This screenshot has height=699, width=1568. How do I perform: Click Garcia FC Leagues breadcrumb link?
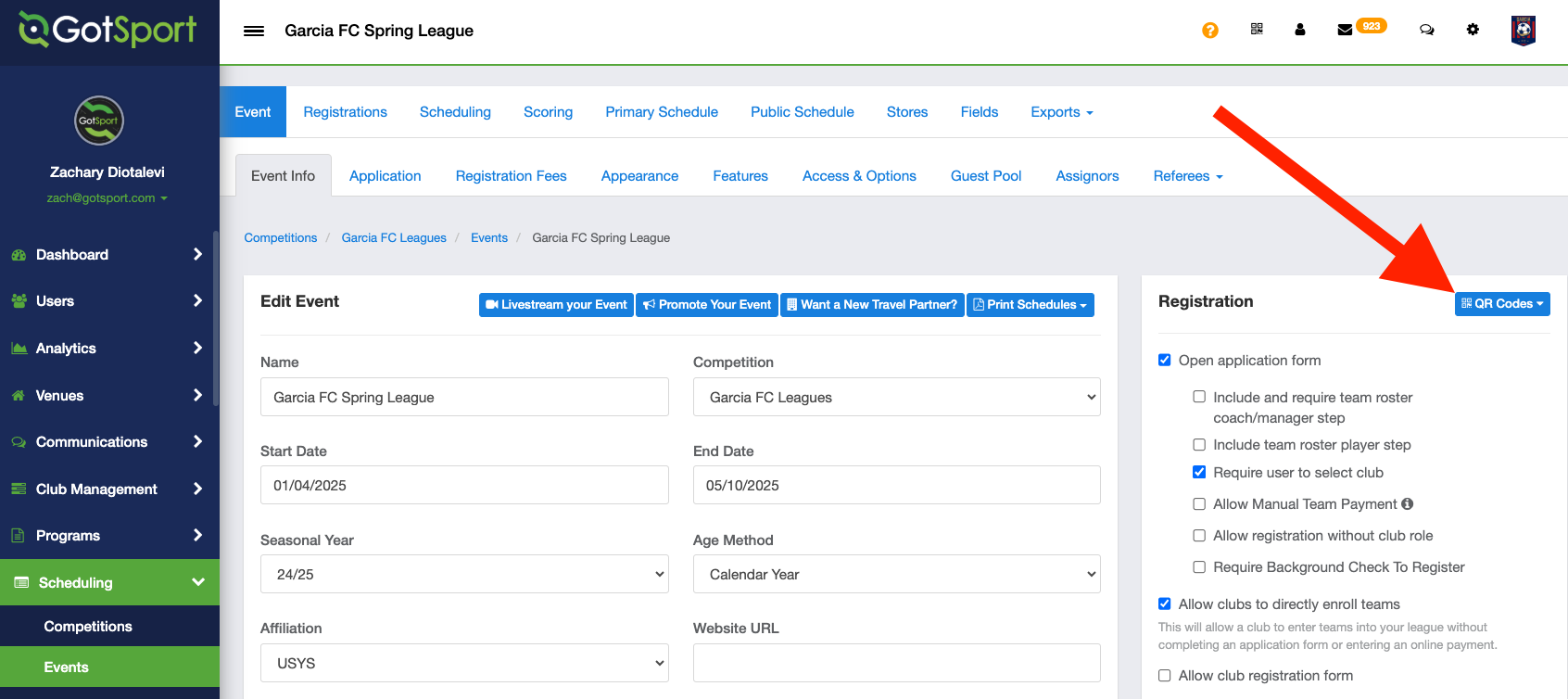coord(394,238)
